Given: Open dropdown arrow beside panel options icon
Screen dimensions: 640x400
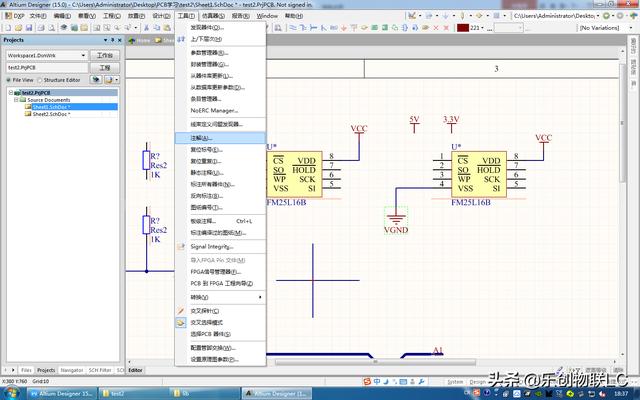Looking at the screenshot, I should 117,80.
